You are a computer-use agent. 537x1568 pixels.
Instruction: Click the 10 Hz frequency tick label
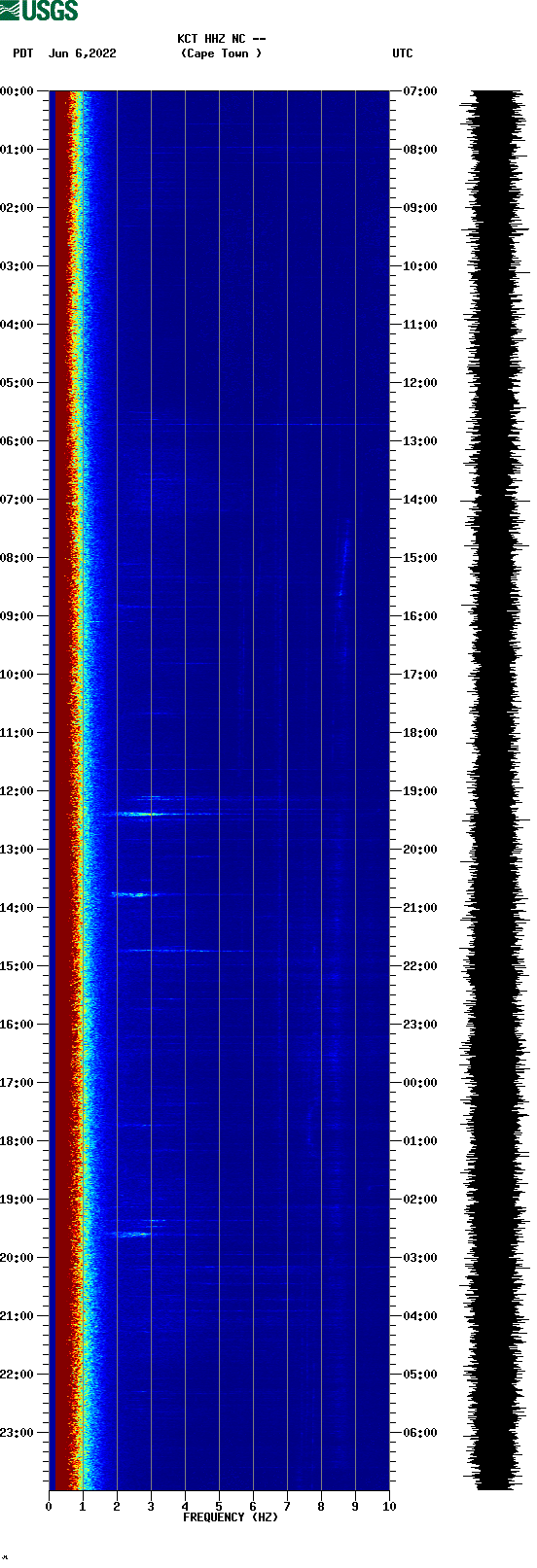389,1507
